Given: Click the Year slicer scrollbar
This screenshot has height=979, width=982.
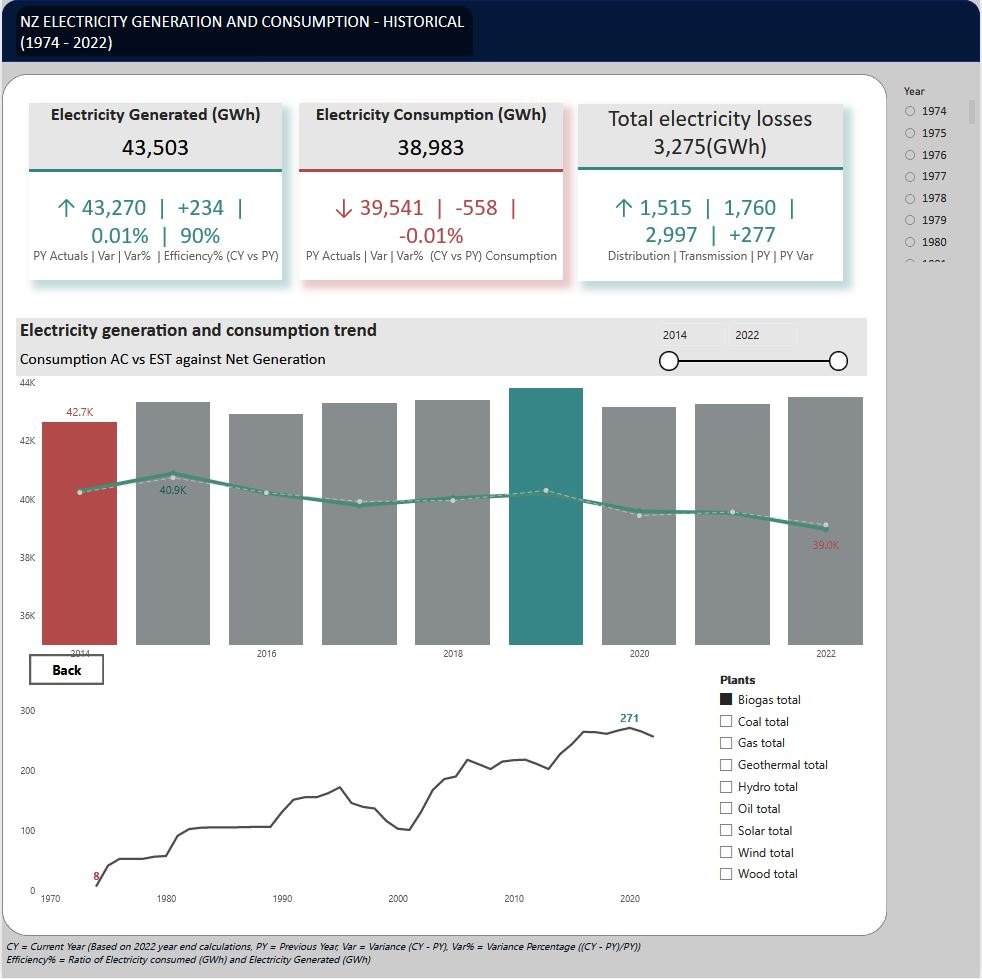Looking at the screenshot, I should tap(972, 111).
